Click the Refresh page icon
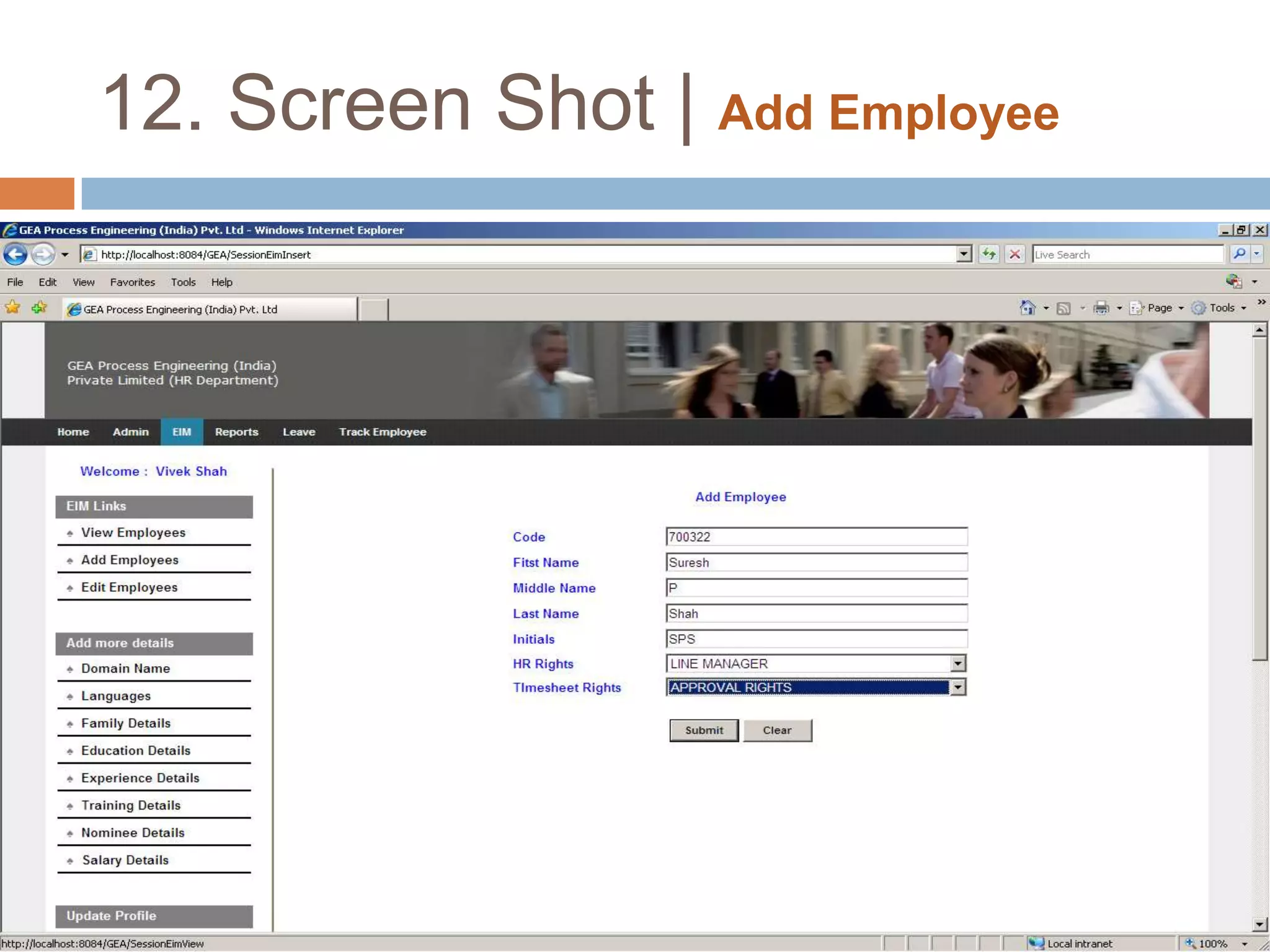Viewport: 1270px width, 952px height. [989, 254]
